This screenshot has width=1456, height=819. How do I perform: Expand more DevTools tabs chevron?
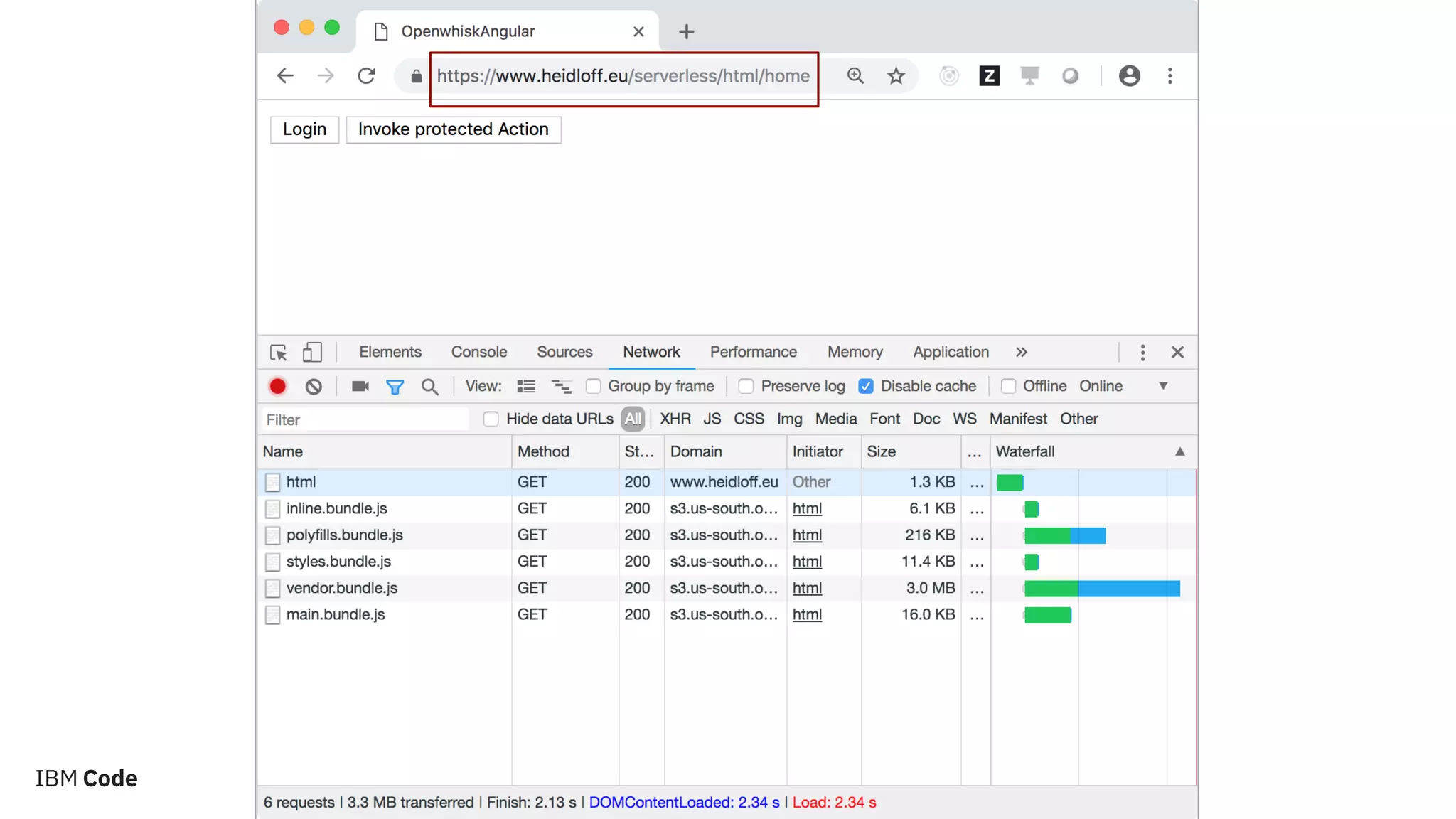pos(1021,352)
